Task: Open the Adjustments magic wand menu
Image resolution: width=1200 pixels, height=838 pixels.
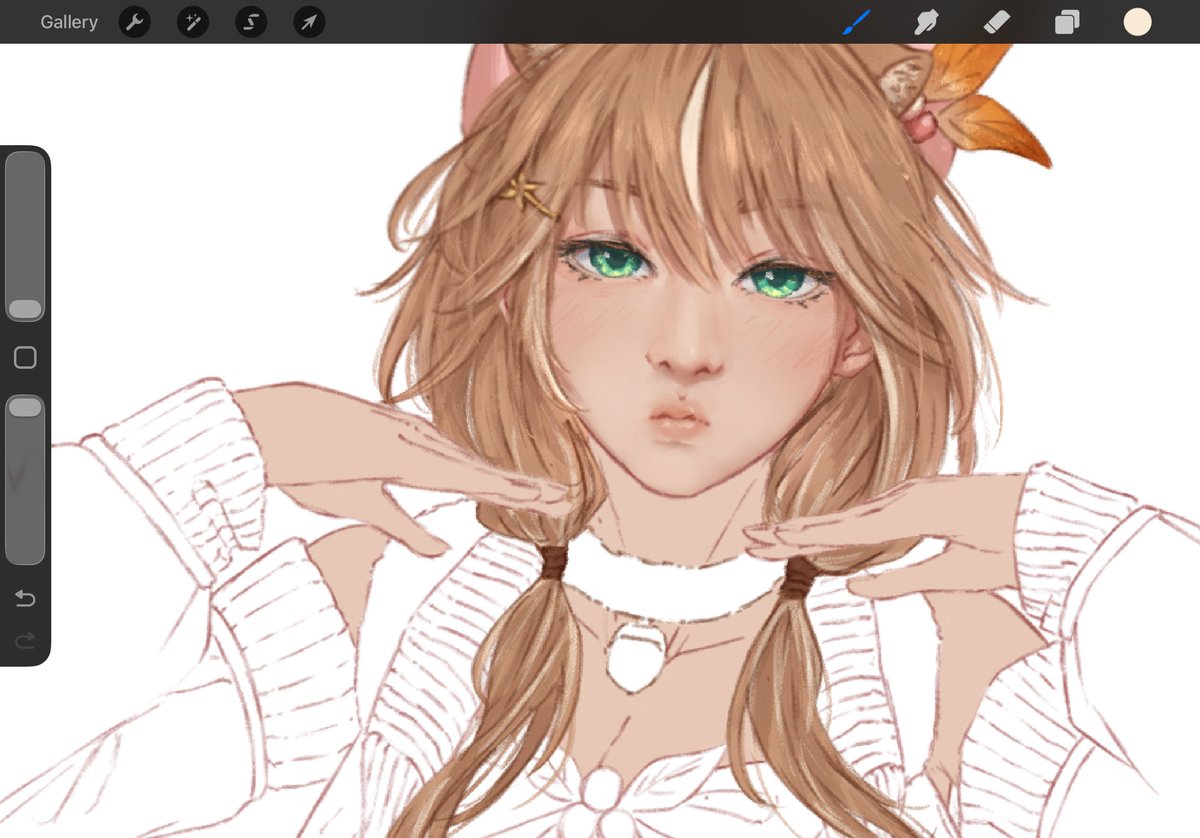Action: (x=193, y=22)
